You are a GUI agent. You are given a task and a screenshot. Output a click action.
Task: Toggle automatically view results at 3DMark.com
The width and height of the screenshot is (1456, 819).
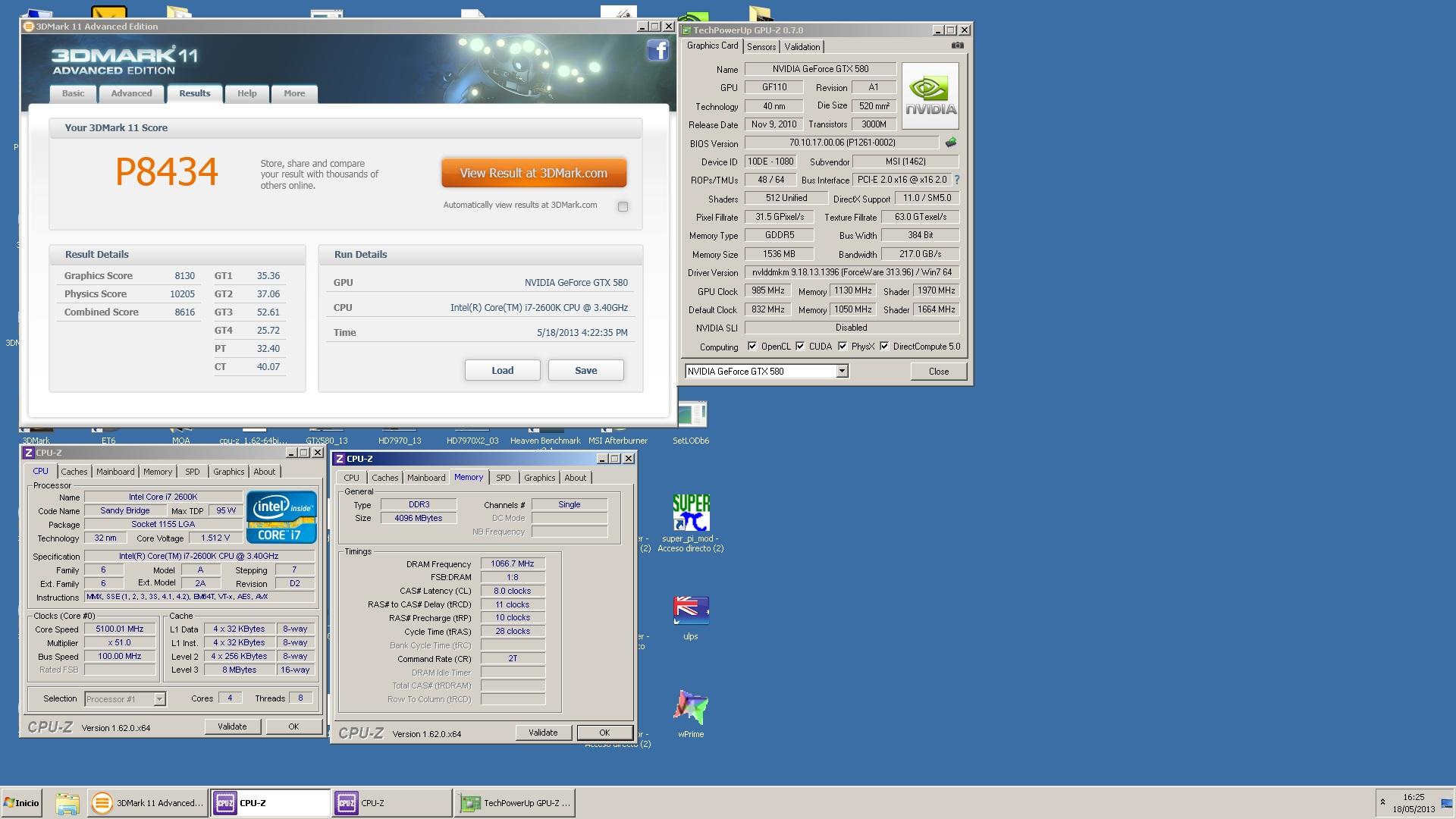[623, 206]
